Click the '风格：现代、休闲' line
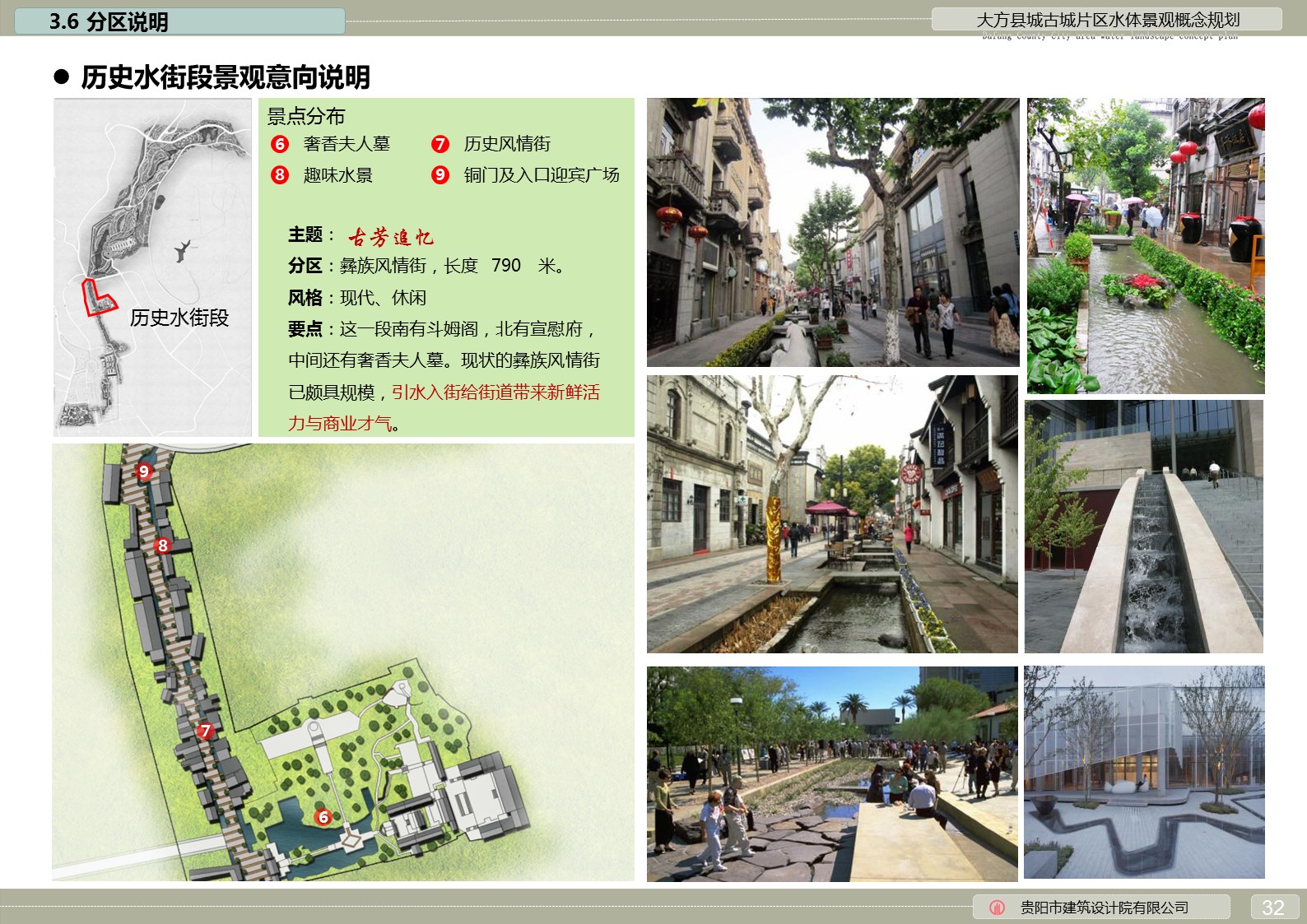 pos(357,298)
